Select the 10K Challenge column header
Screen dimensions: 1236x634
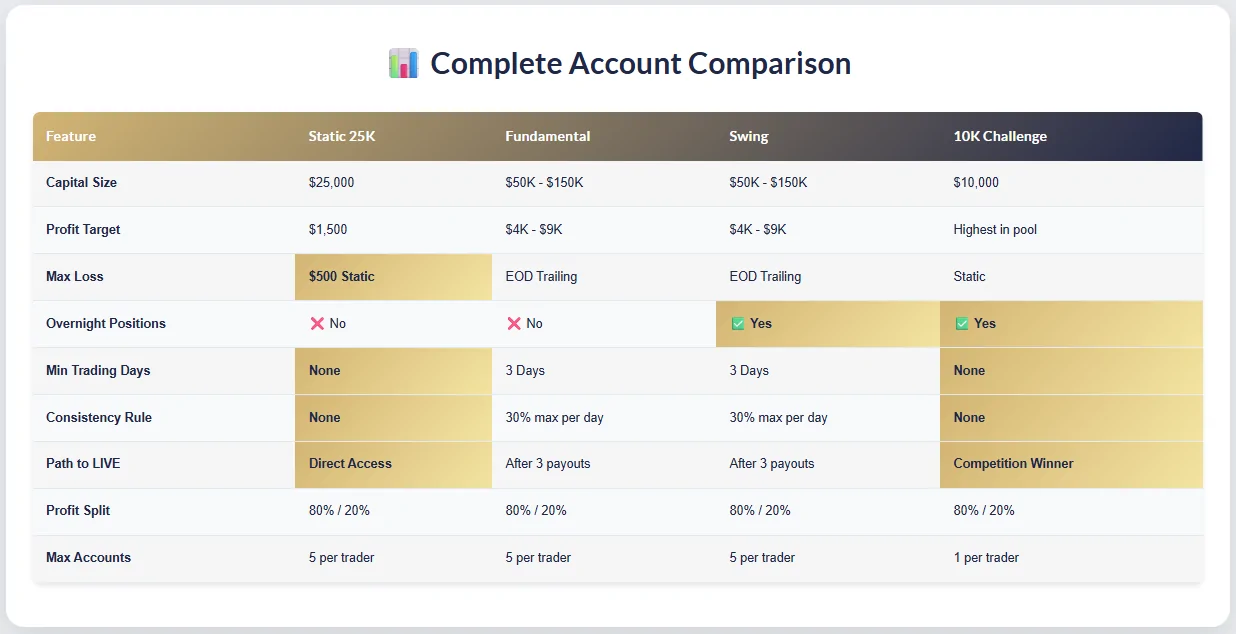pos(1000,136)
